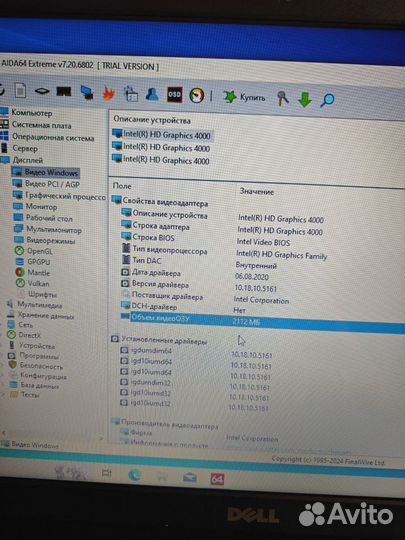
Task: Open the gauge sensor panel icon
Action: pos(196,96)
